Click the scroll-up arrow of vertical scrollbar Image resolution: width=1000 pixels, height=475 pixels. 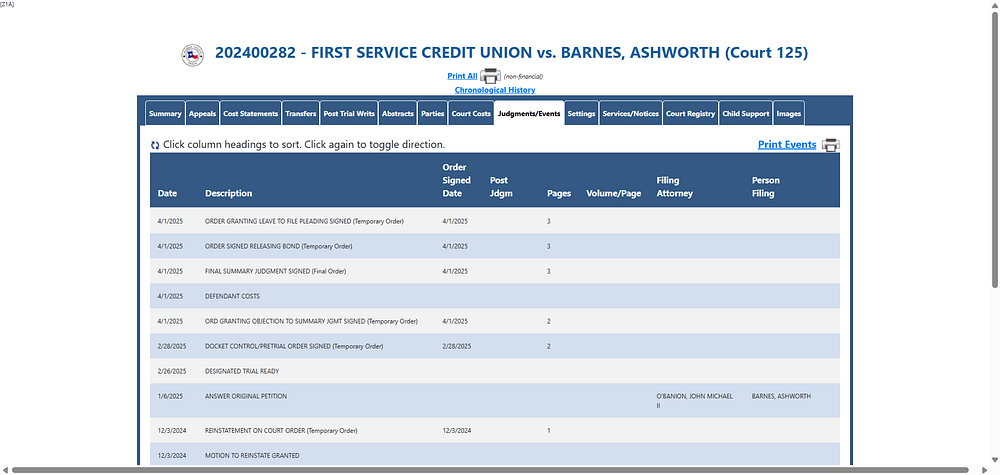click(x=994, y=5)
